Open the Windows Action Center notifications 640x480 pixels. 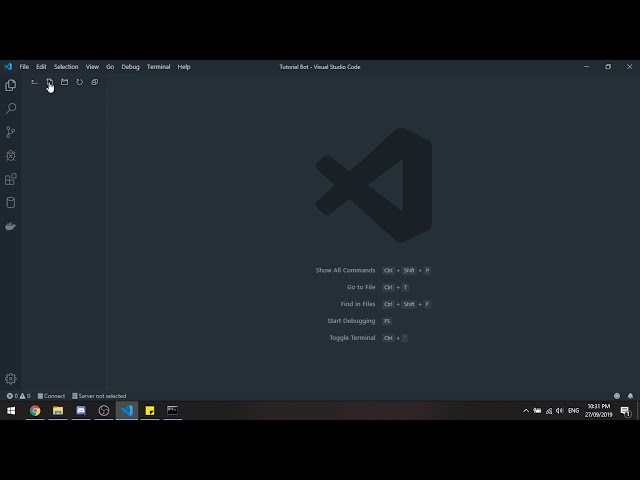point(626,411)
